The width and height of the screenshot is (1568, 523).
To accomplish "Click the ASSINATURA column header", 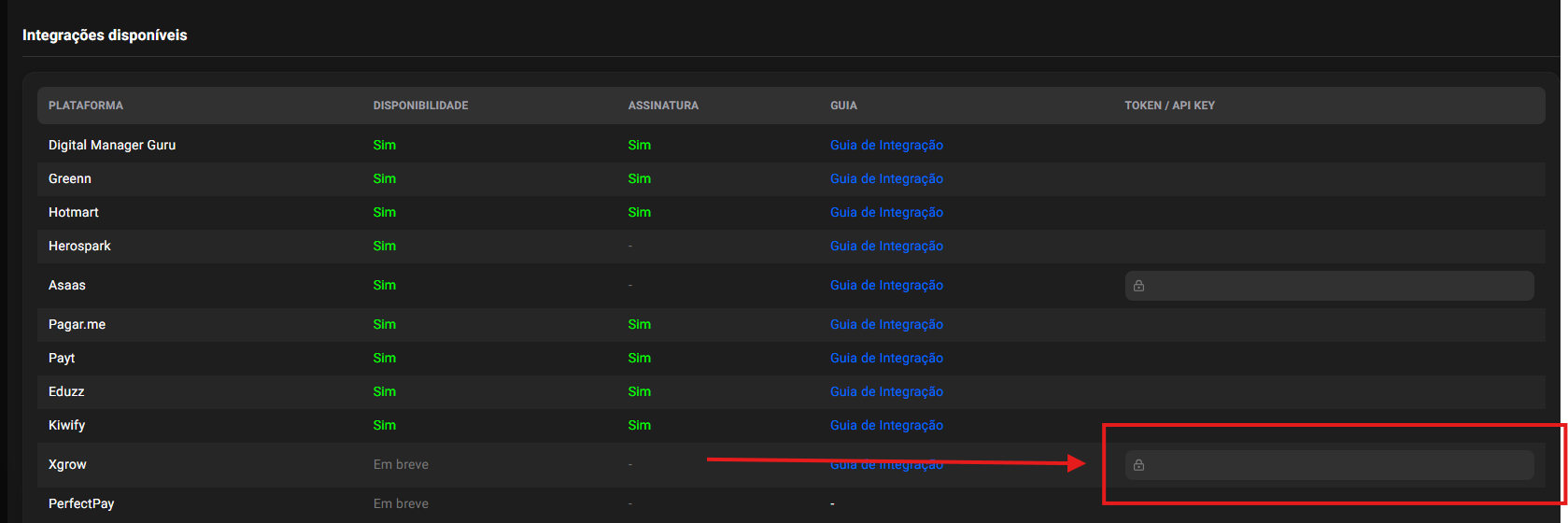I will [663, 106].
